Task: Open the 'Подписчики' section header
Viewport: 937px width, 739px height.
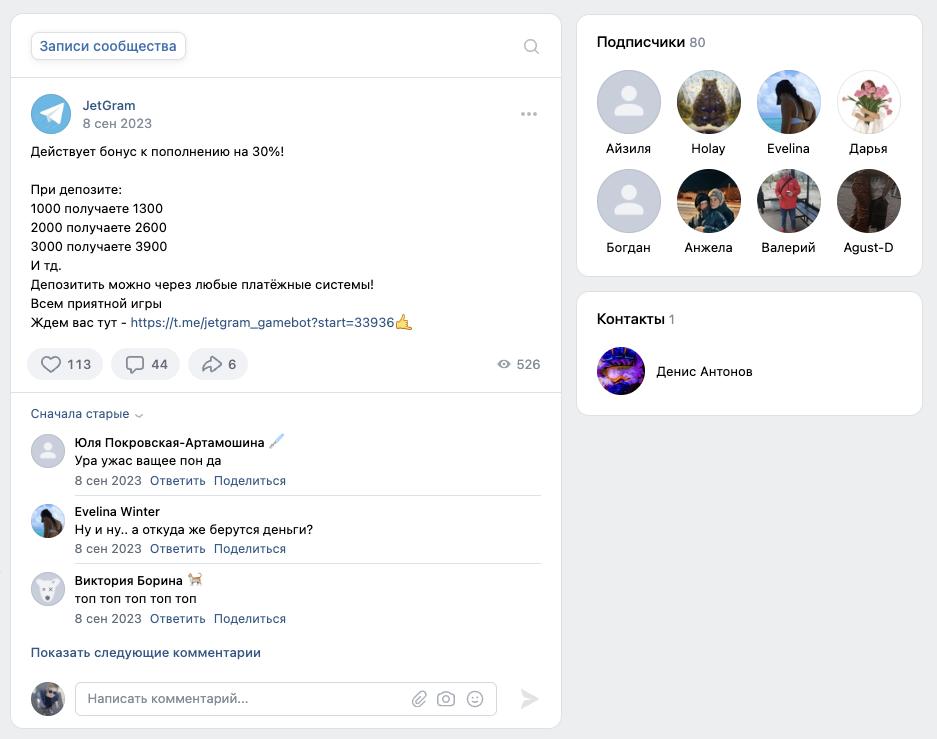Action: [640, 42]
